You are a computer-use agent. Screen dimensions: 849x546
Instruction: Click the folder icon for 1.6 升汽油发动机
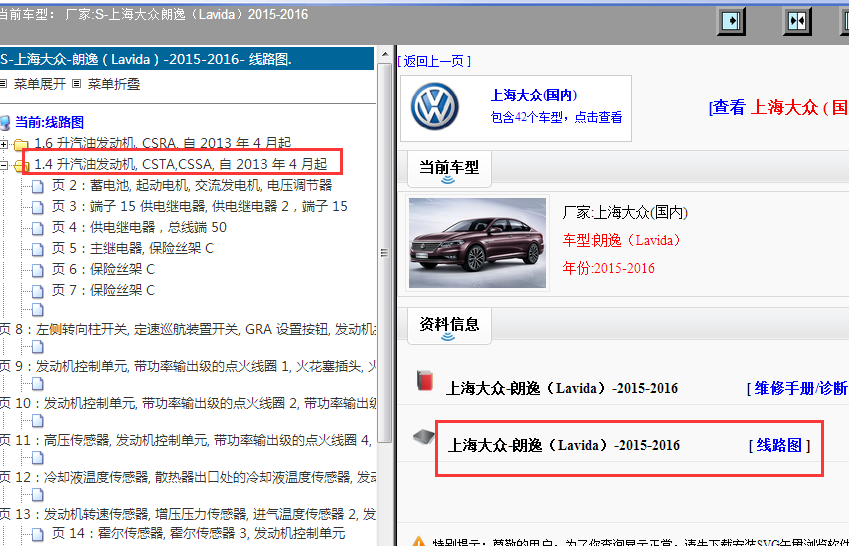(x=21, y=145)
